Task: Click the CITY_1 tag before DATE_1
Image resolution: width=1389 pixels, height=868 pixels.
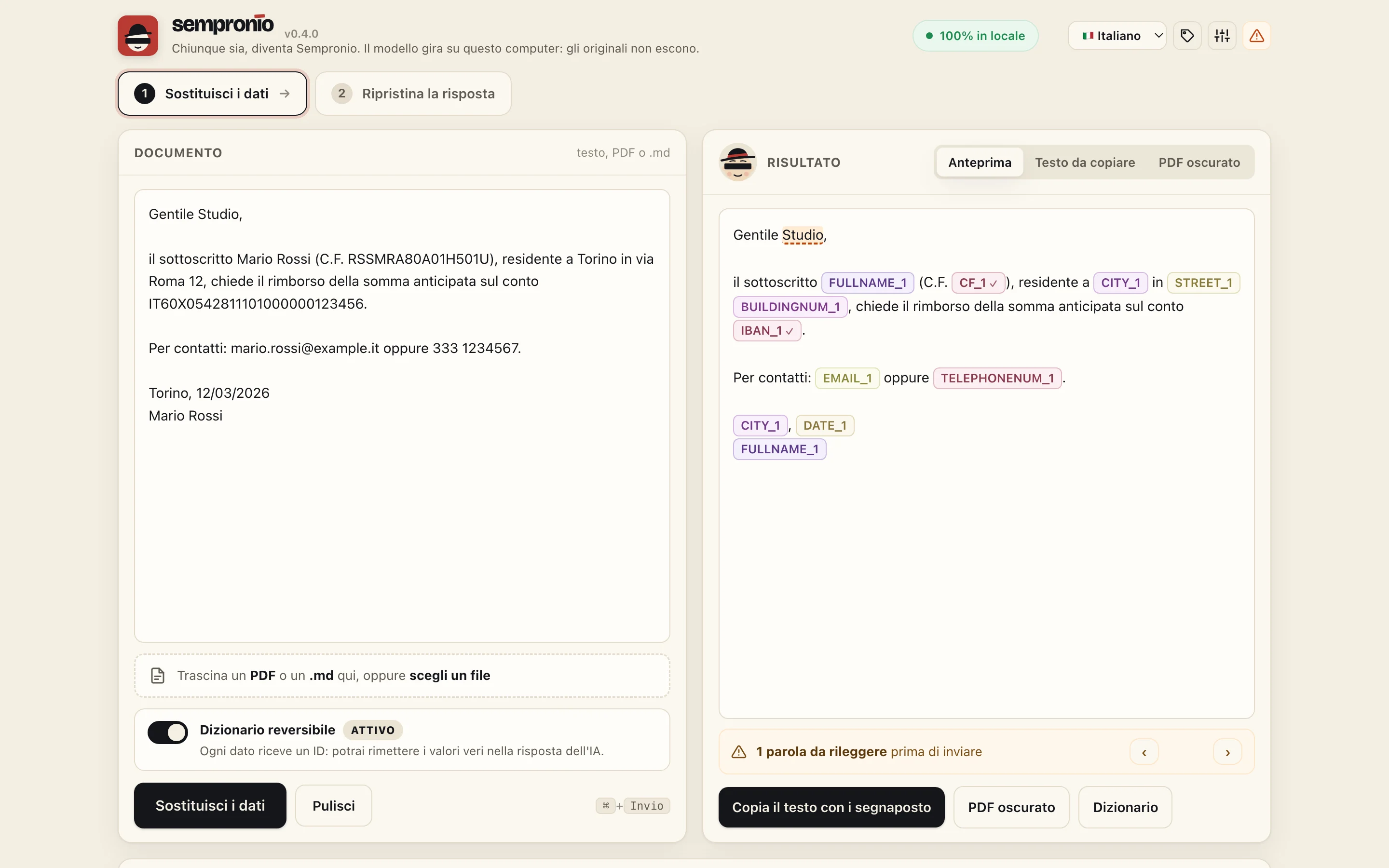Action: [760, 425]
